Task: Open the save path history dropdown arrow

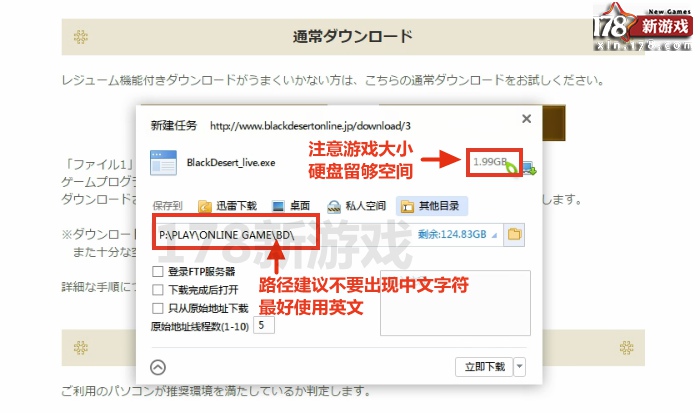Action: [494, 235]
